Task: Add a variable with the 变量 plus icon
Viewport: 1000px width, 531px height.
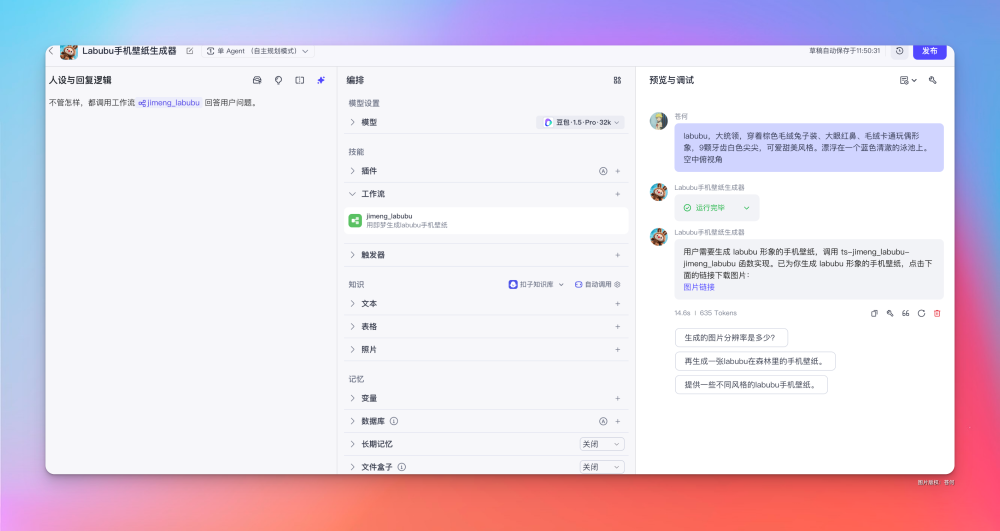Action: 617,398
